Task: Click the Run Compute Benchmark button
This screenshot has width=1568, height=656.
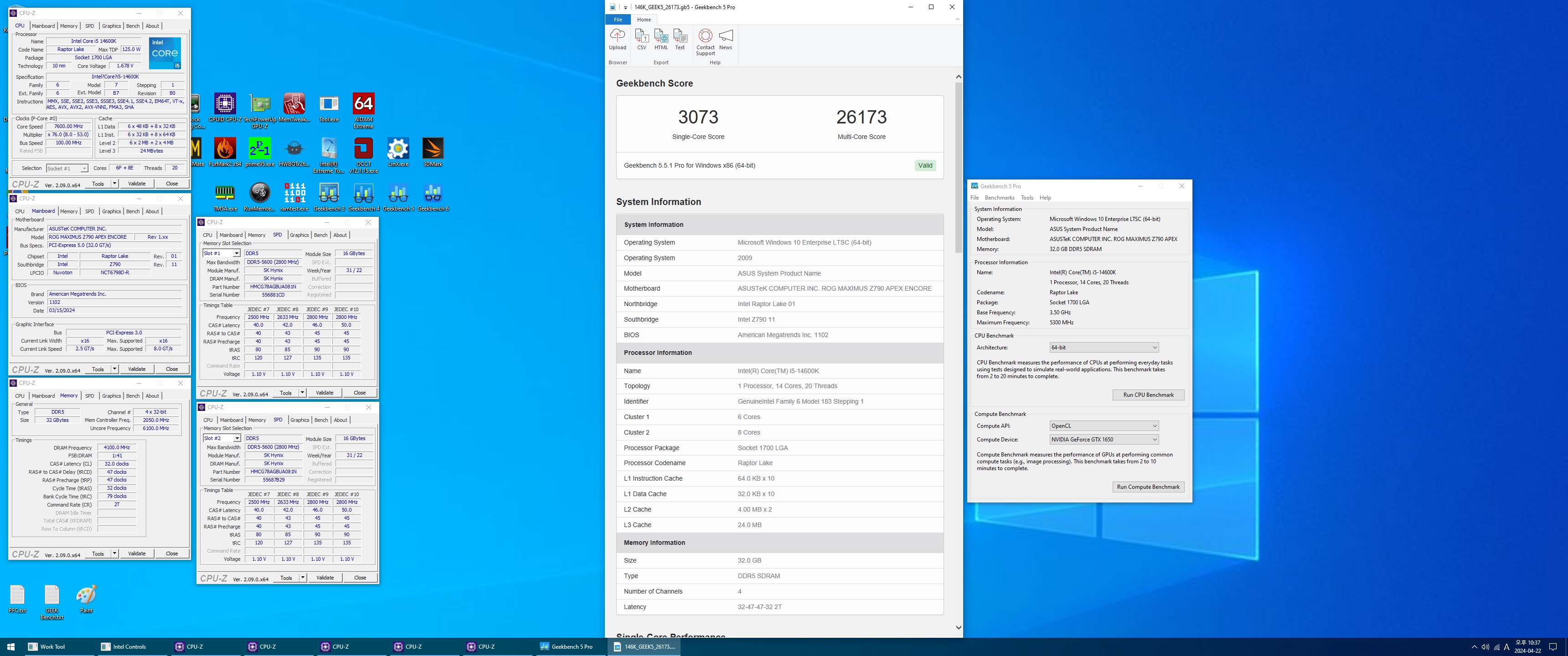Action: (1148, 487)
